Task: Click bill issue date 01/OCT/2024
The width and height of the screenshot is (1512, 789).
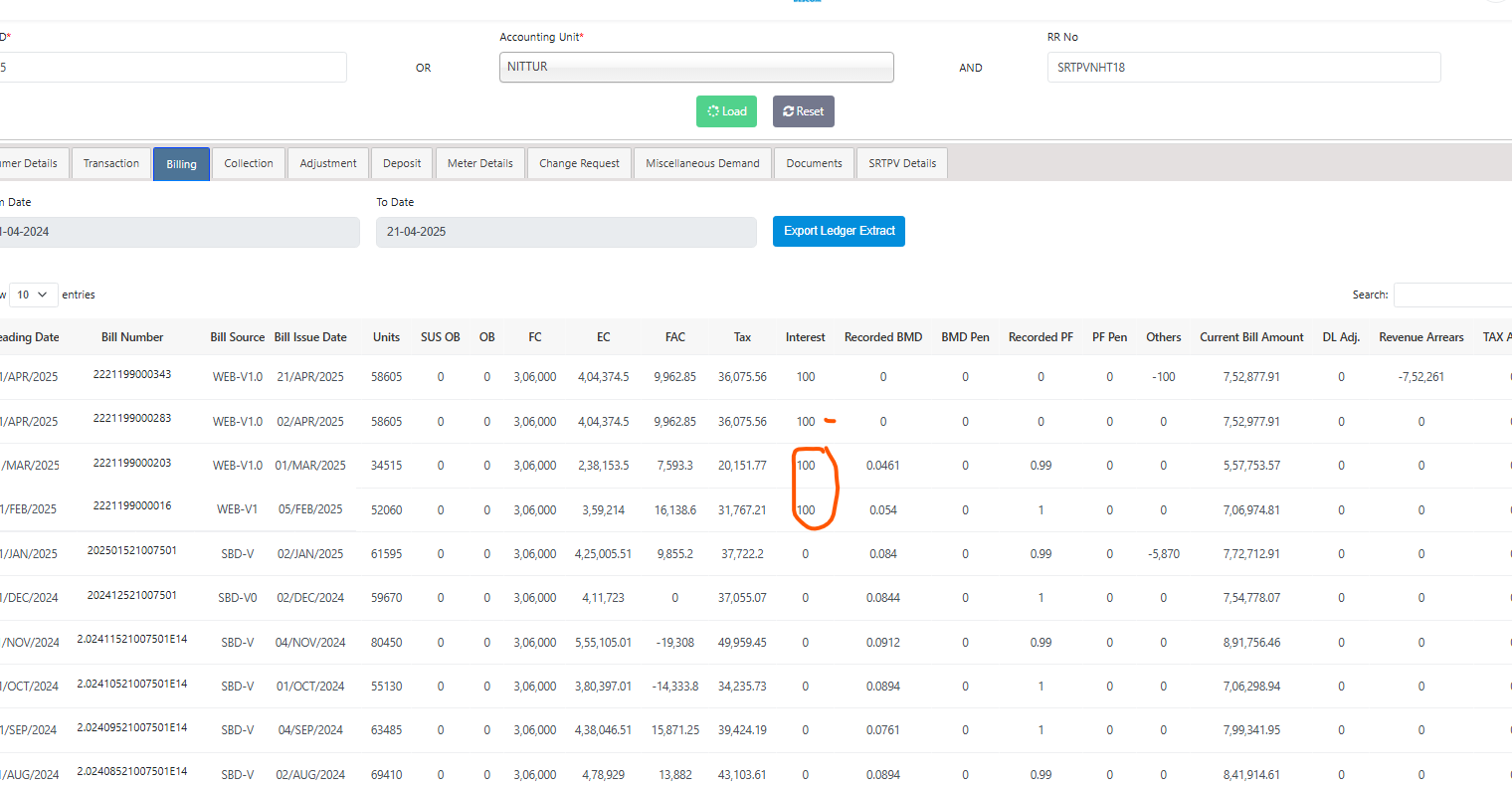Action: (310, 687)
